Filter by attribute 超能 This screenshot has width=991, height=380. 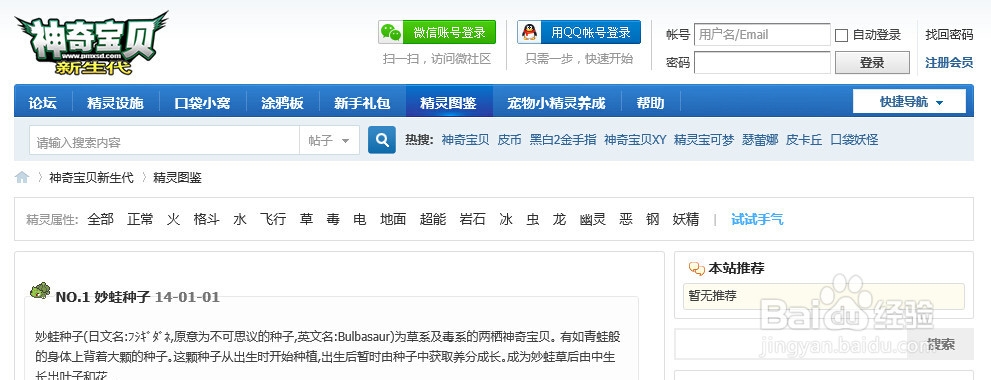433,219
